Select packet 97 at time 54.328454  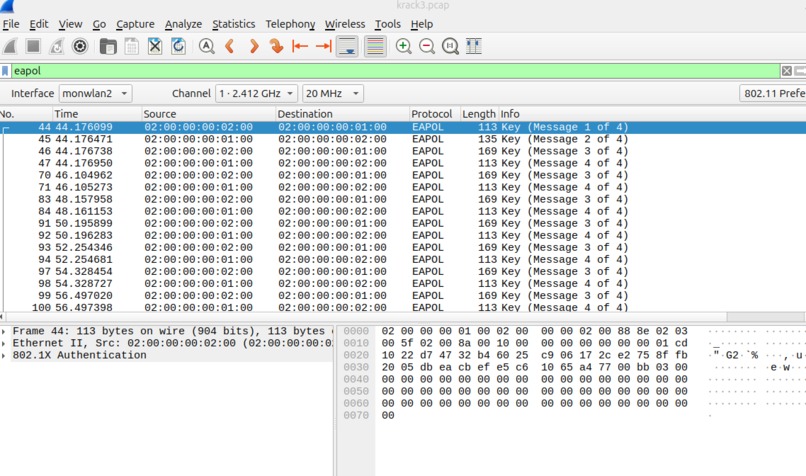click(x=403, y=271)
